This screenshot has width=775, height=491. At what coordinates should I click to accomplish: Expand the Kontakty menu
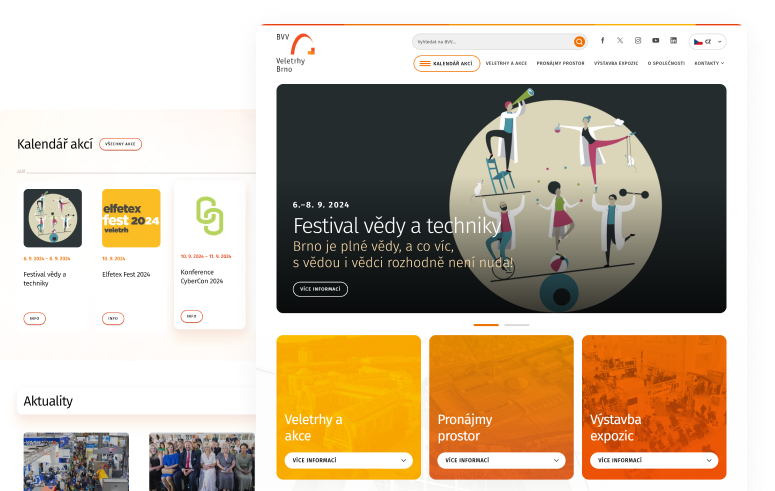pos(709,63)
